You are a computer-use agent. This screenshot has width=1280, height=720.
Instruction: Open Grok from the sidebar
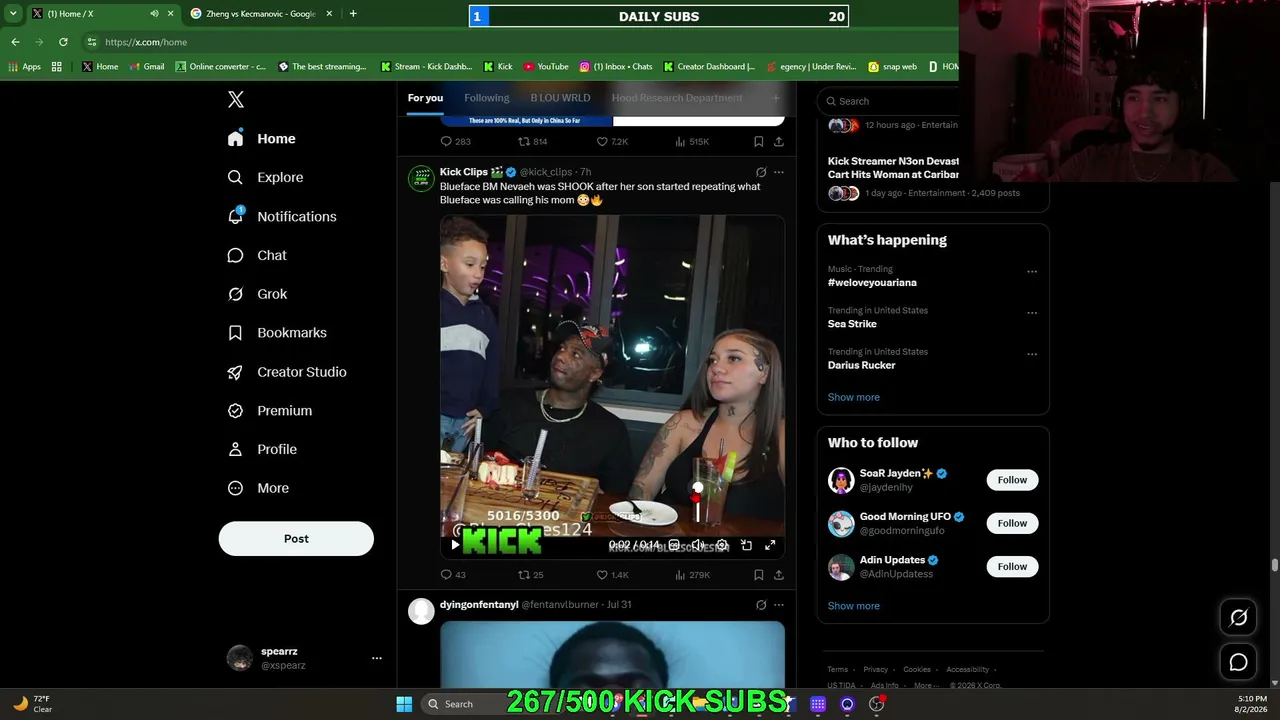pyautogui.click(x=257, y=294)
